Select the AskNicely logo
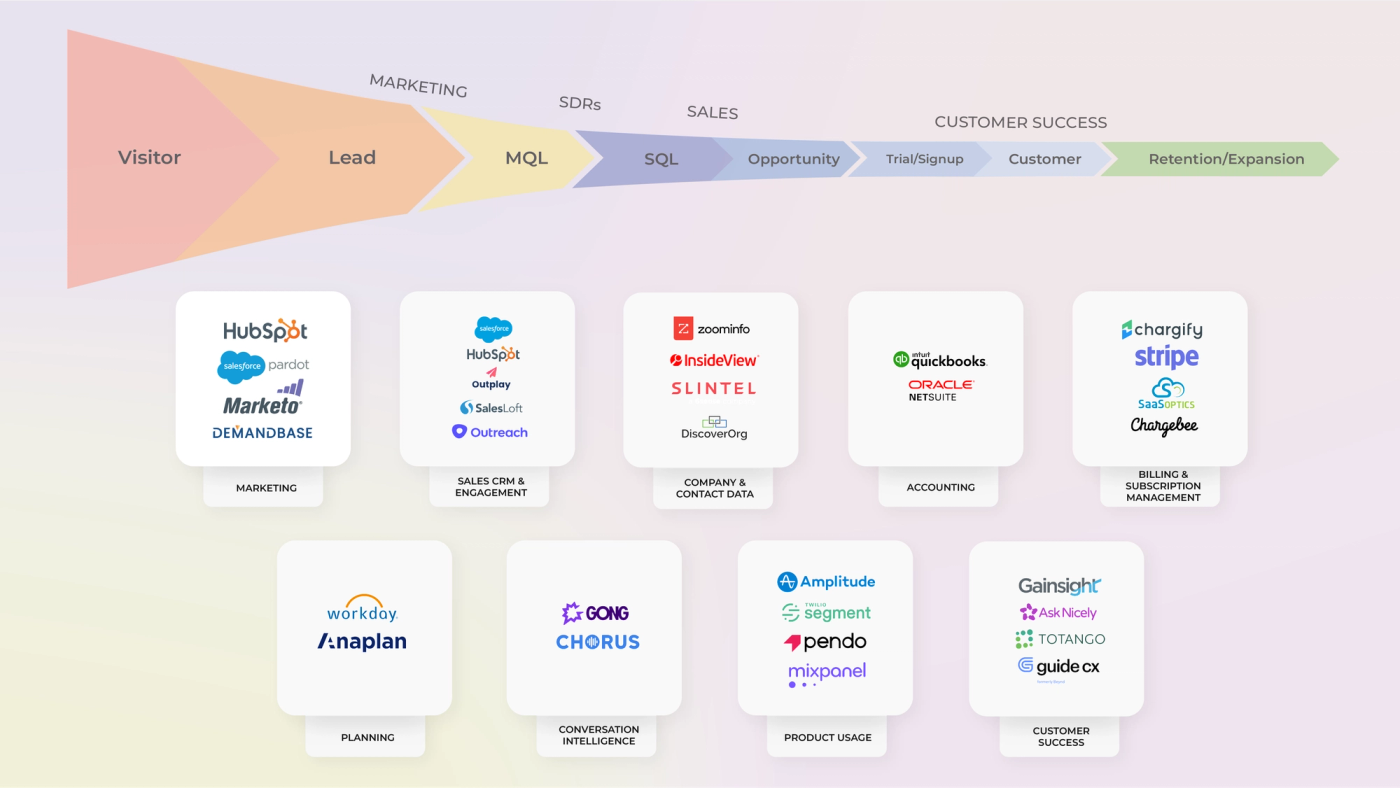Image resolution: width=1400 pixels, height=788 pixels. click(1058, 613)
